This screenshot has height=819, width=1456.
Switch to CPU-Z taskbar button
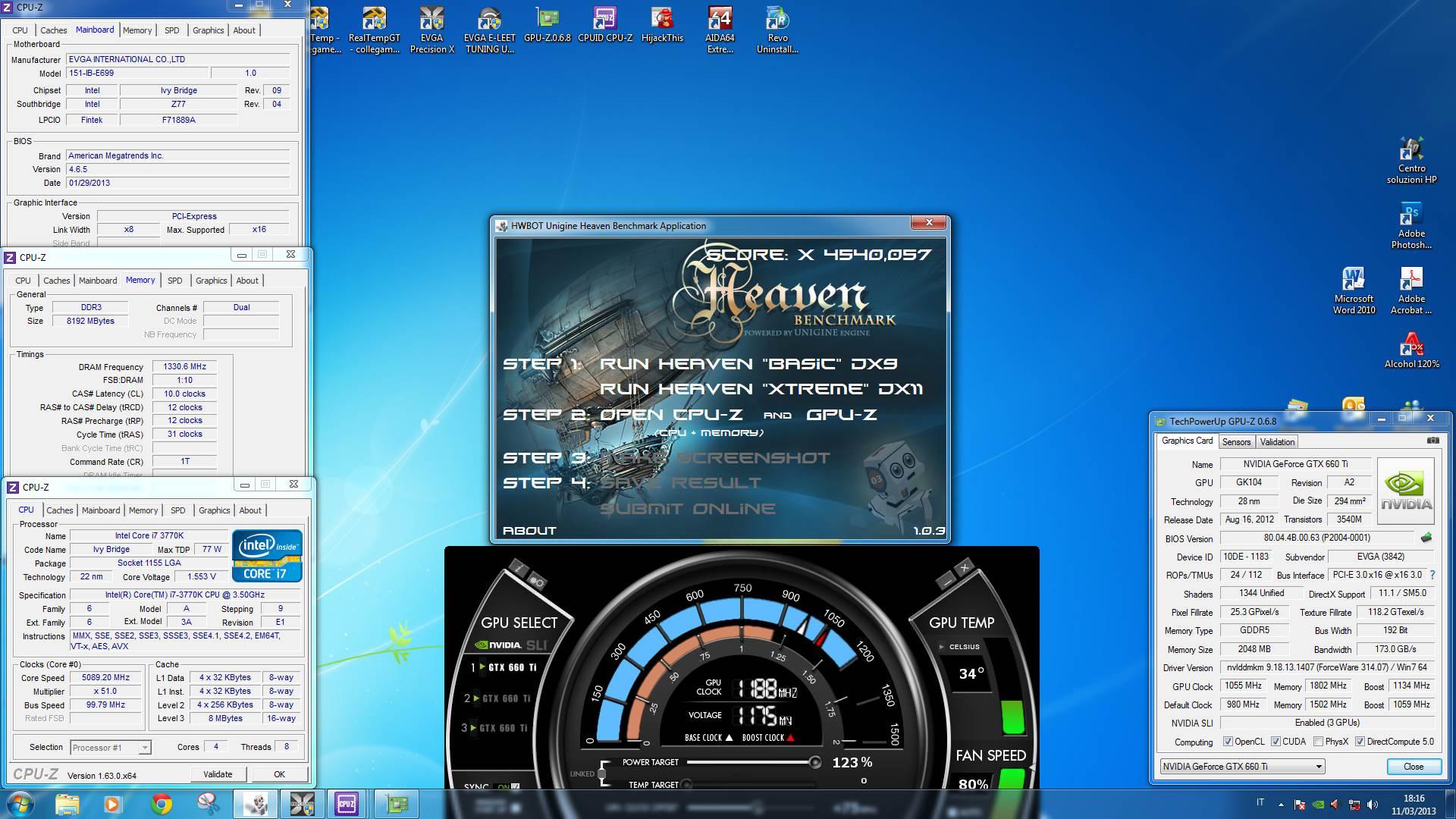tap(347, 804)
